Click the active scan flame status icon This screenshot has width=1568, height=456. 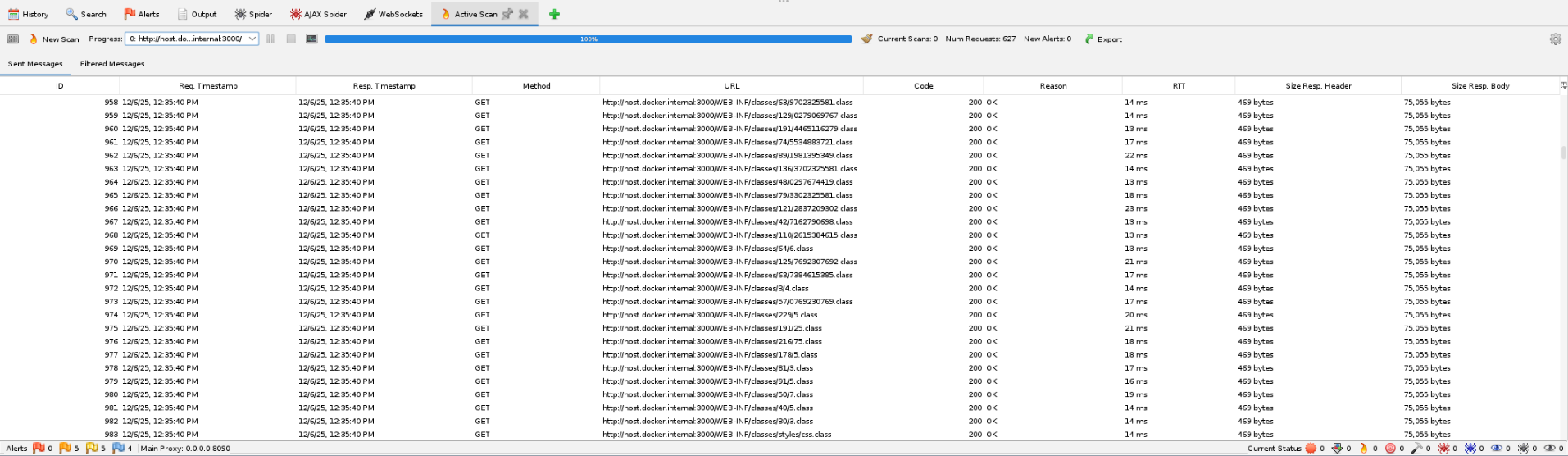pyautogui.click(x=1364, y=448)
